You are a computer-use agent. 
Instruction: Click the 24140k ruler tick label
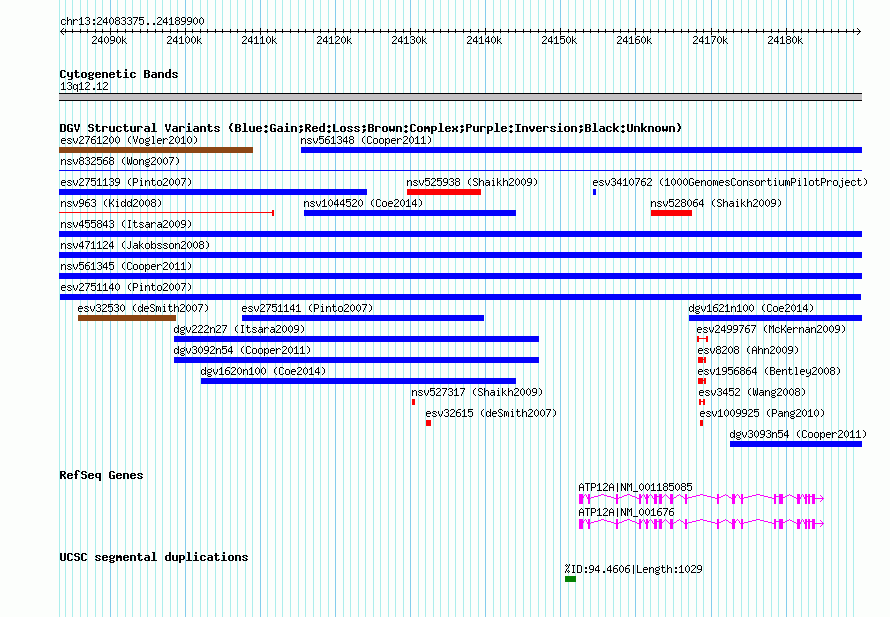[x=484, y=40]
